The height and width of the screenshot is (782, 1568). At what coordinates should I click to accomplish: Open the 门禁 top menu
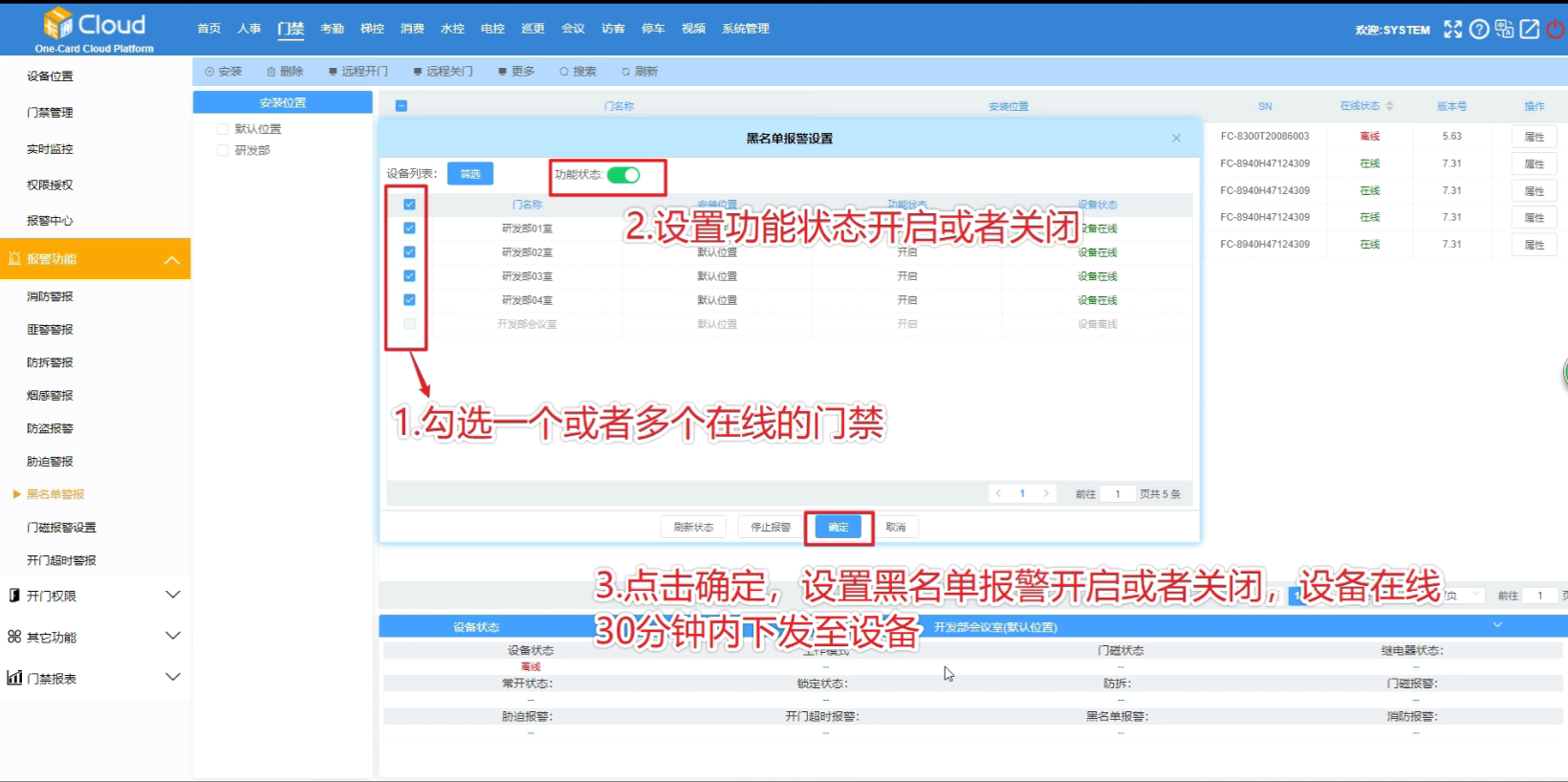[291, 29]
